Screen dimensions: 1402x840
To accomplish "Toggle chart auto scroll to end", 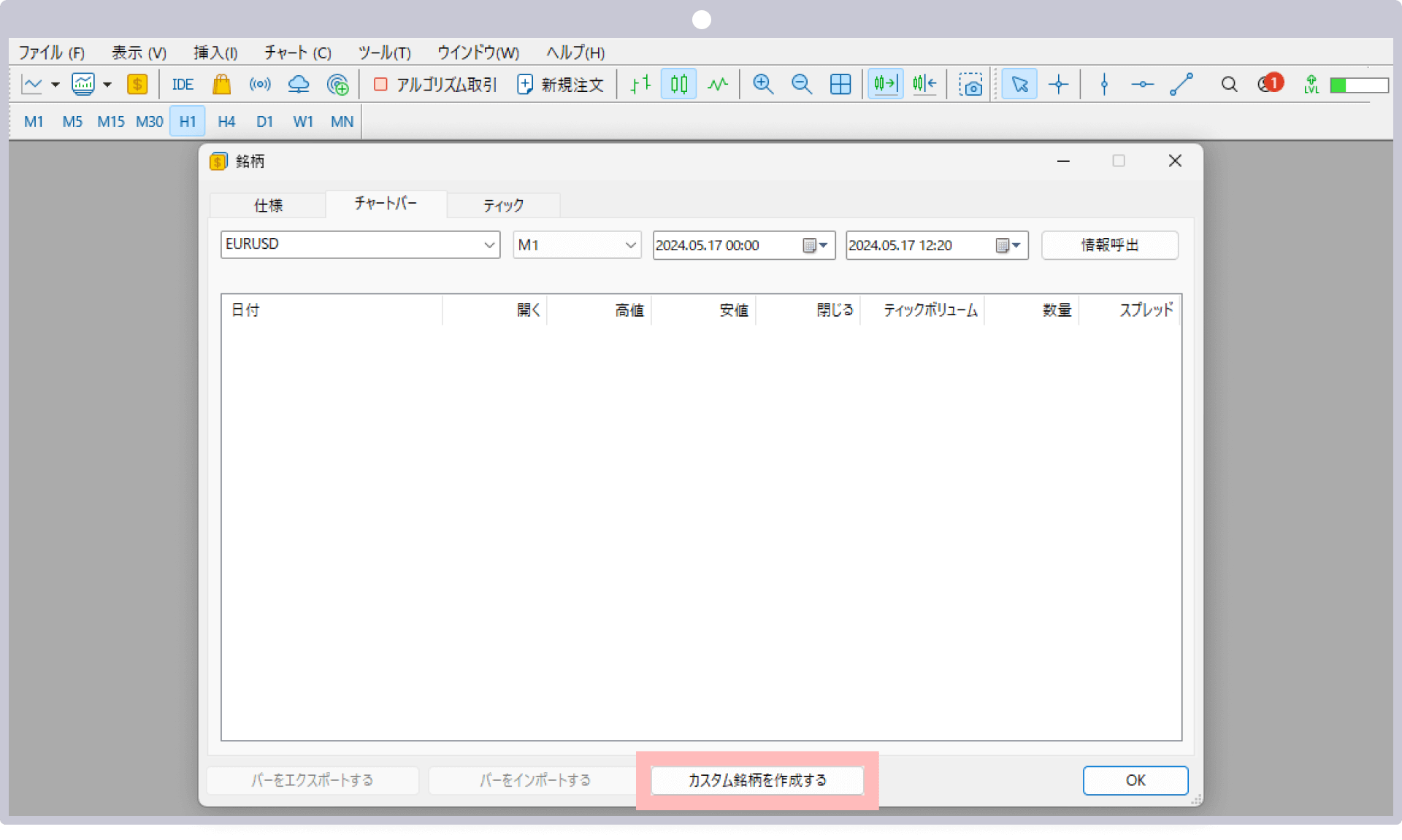I will [885, 85].
